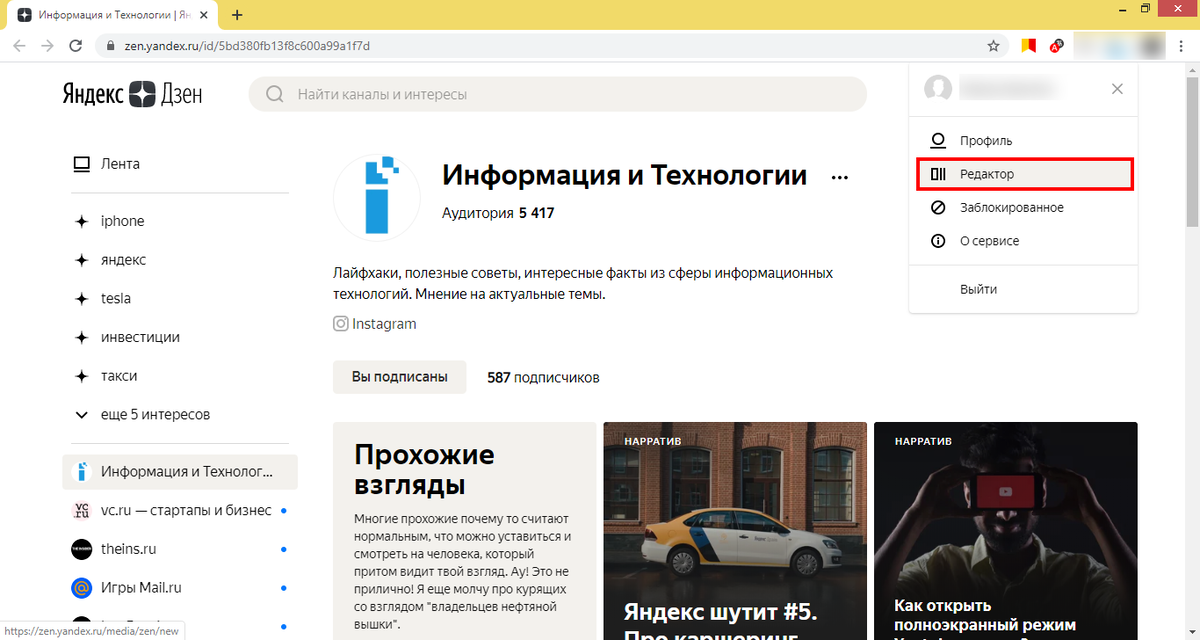
Task: Click Аудитория 5 417 text
Action: click(x=498, y=213)
